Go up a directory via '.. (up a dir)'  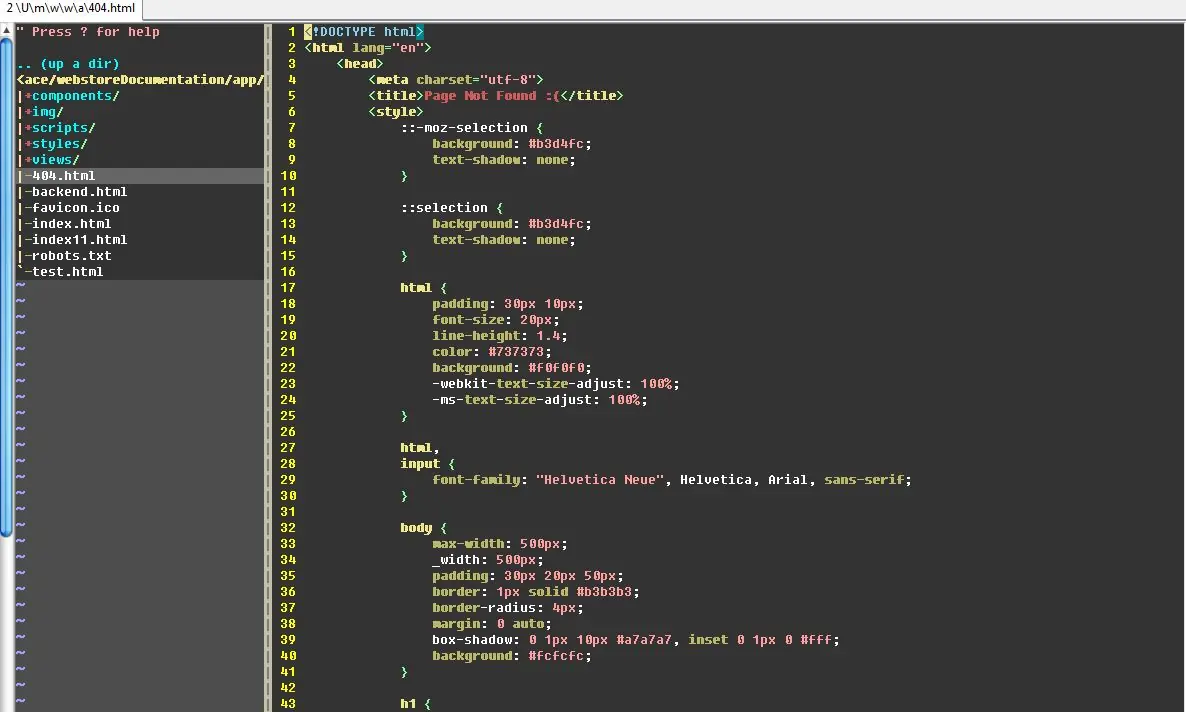click(68, 64)
